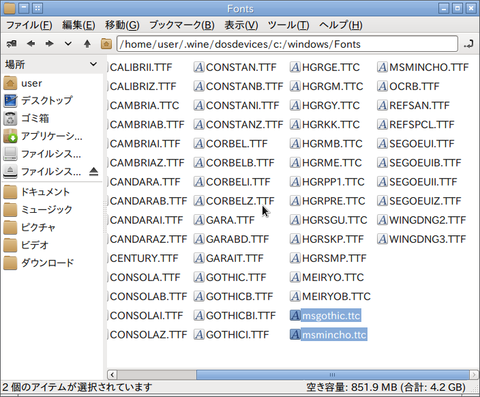Select HGRGE.TTC font icon
480x397 pixels.
[295, 67]
